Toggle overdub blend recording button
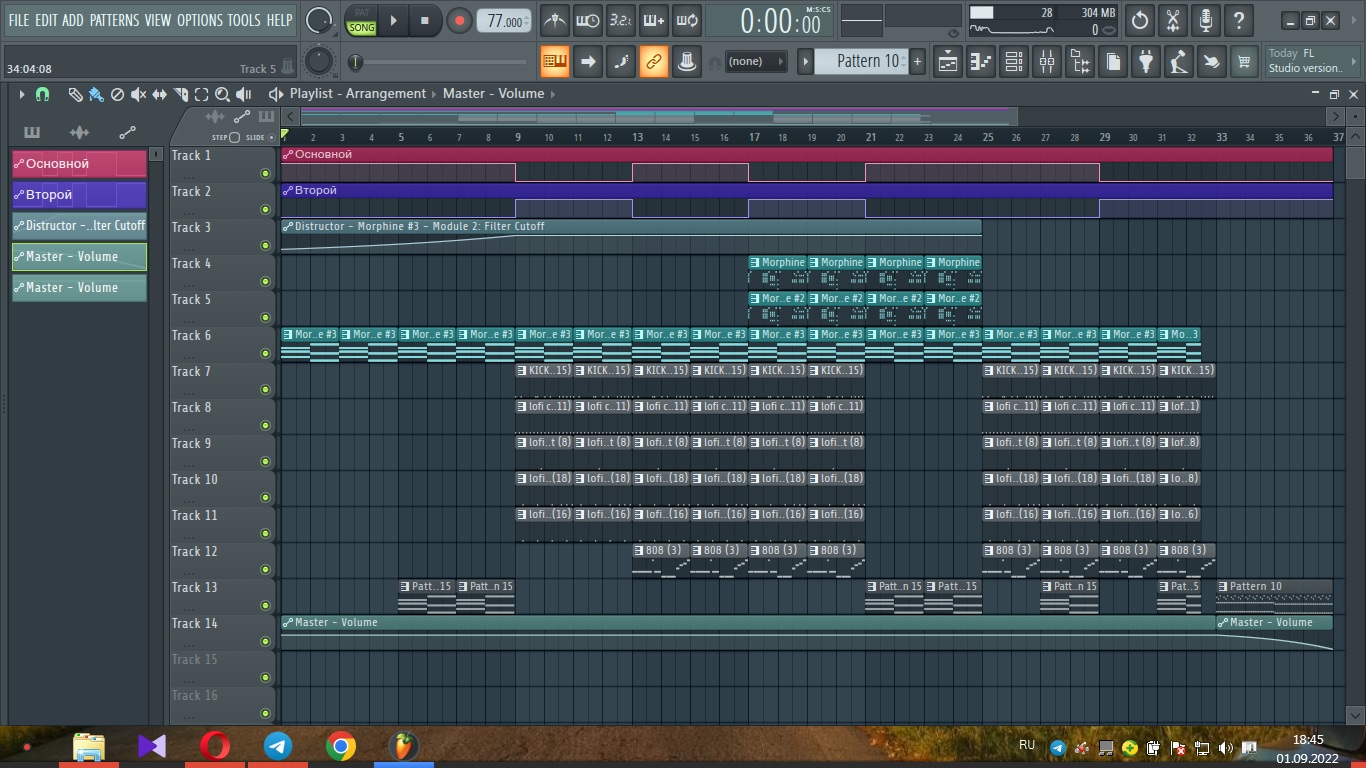Screen dimensions: 1366x768 [654, 20]
